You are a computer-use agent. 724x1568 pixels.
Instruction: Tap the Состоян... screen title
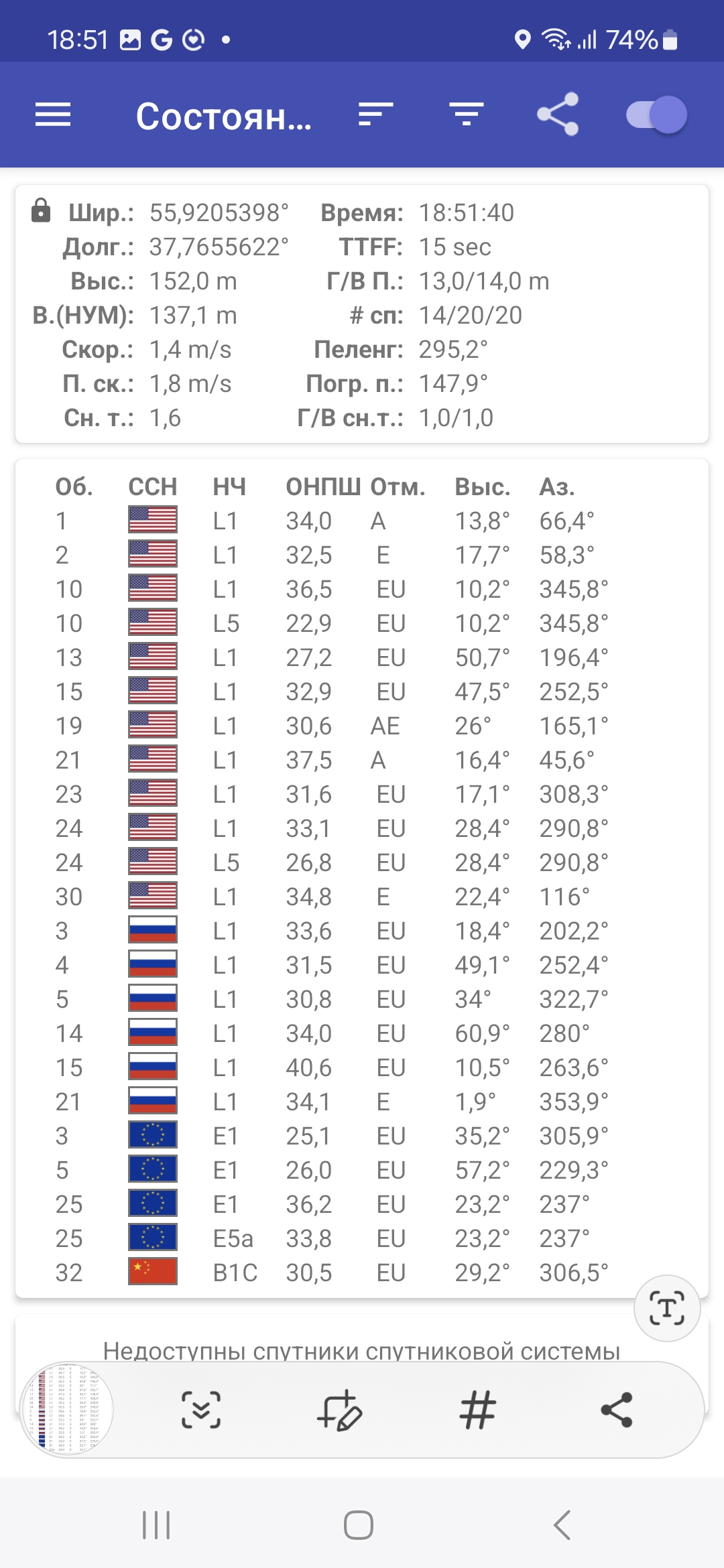[223, 117]
